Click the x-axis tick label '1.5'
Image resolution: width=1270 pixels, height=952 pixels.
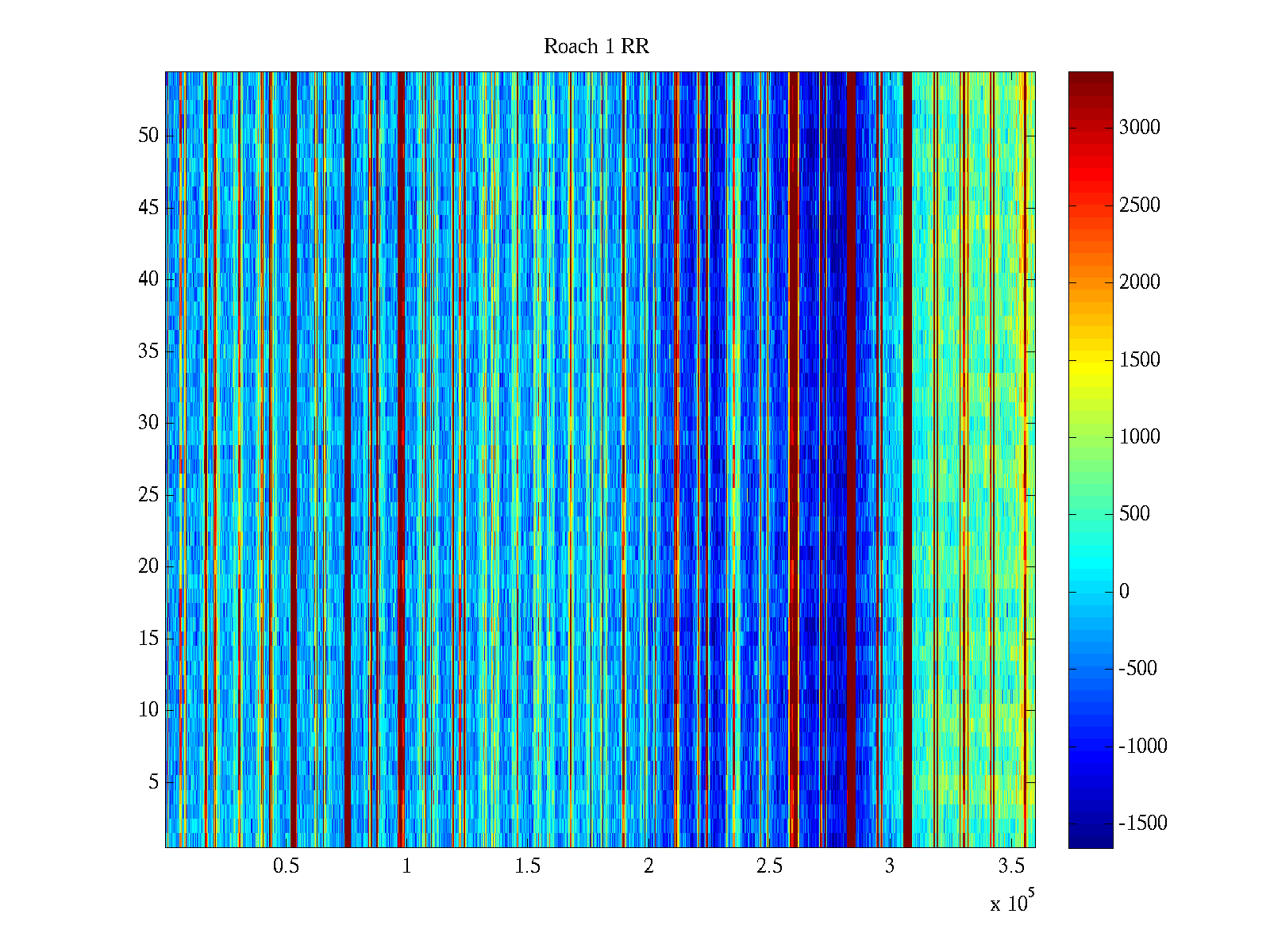pos(527,866)
